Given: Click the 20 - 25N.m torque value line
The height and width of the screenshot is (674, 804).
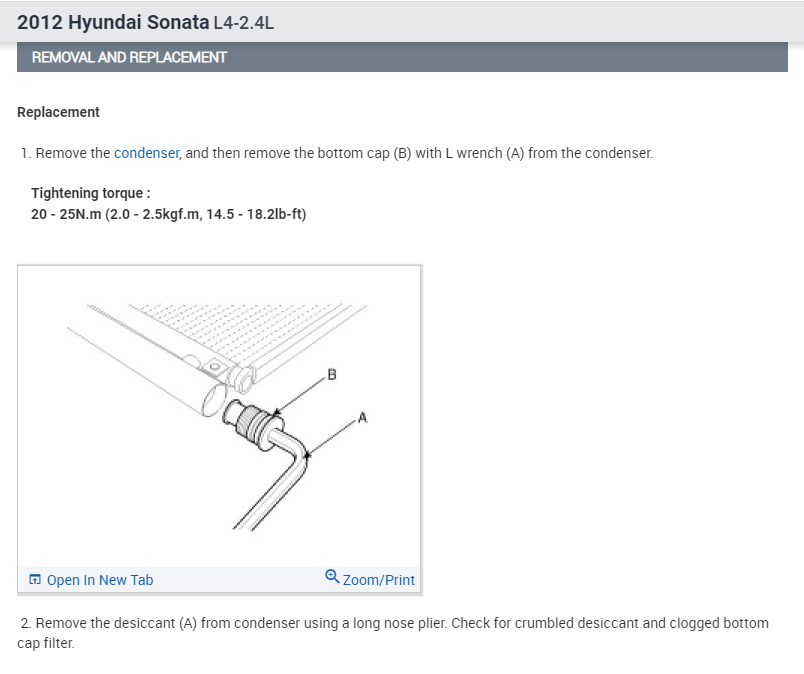Looking at the screenshot, I should (x=168, y=214).
